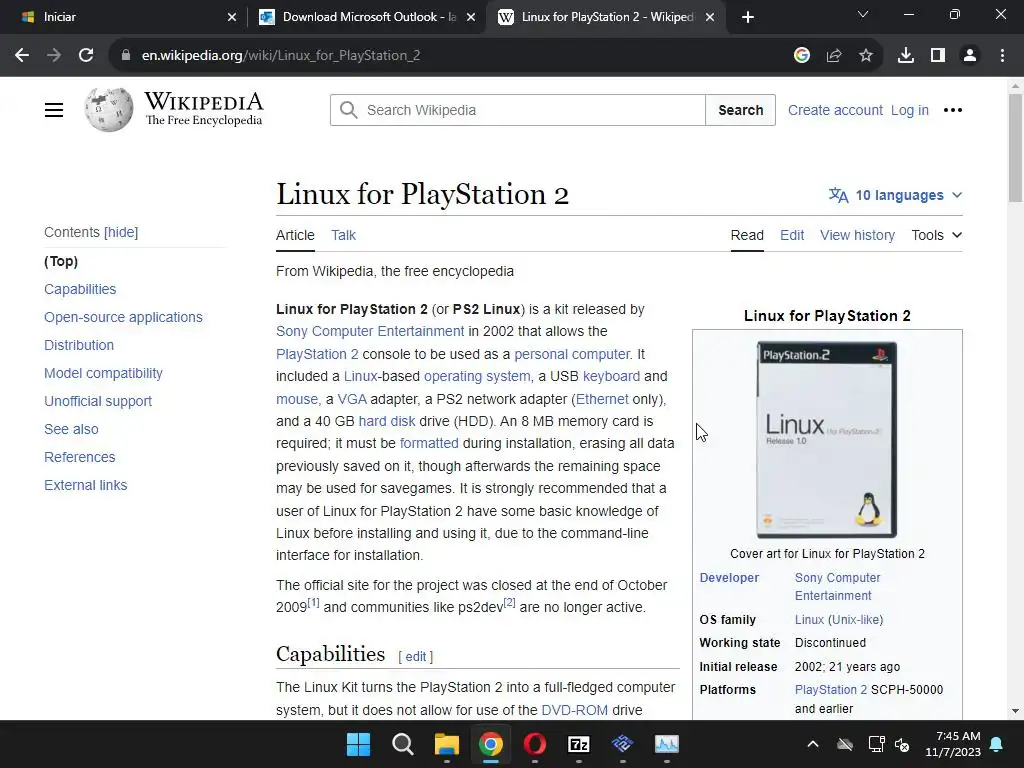Go back with the browser back arrow
The width and height of the screenshot is (1024, 768).
pos(22,56)
